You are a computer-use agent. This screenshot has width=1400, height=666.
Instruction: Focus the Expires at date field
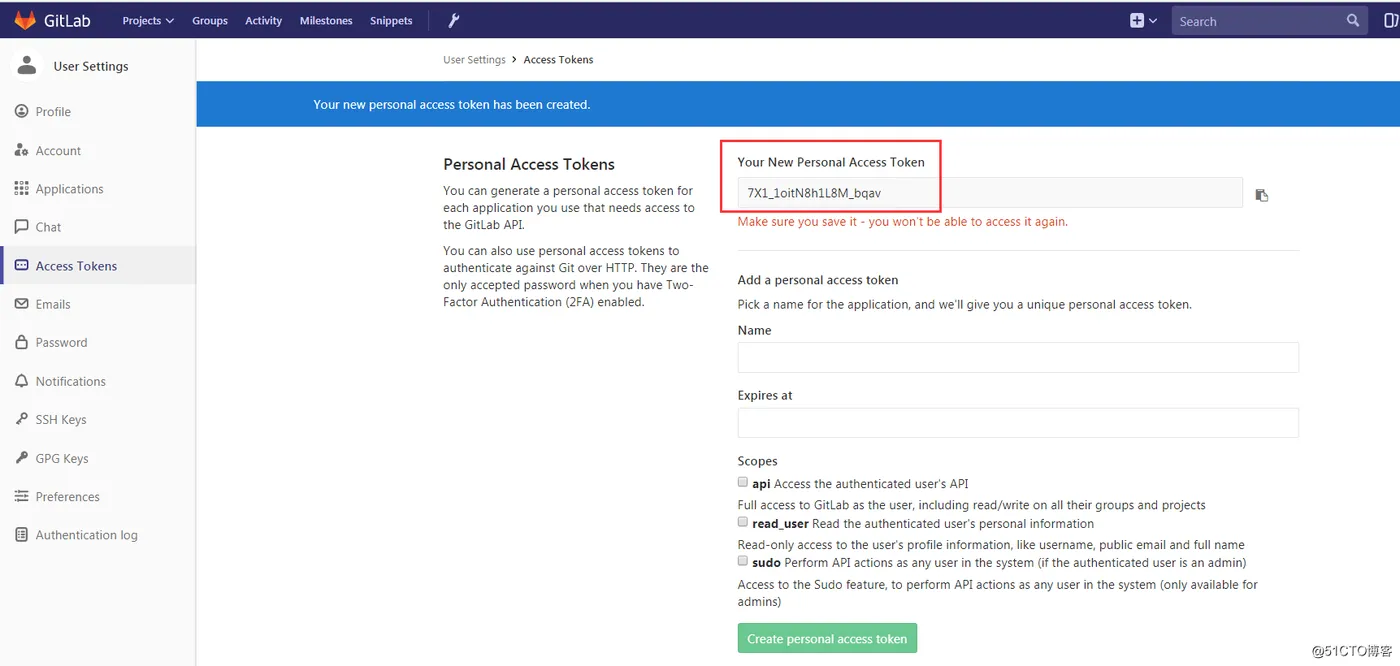pyautogui.click(x=1018, y=422)
